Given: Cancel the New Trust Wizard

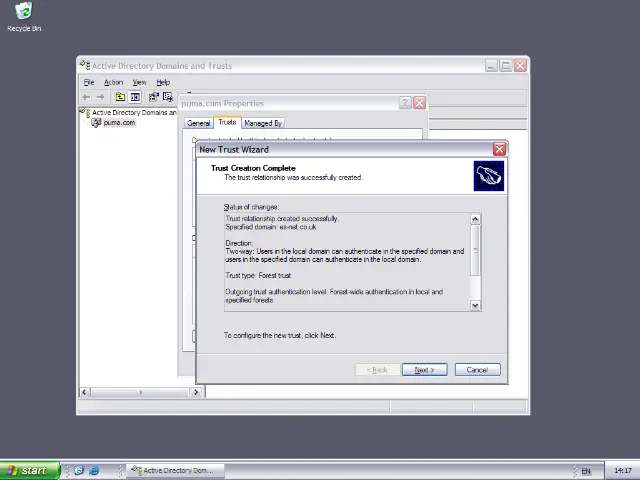Looking at the screenshot, I should [478, 370].
